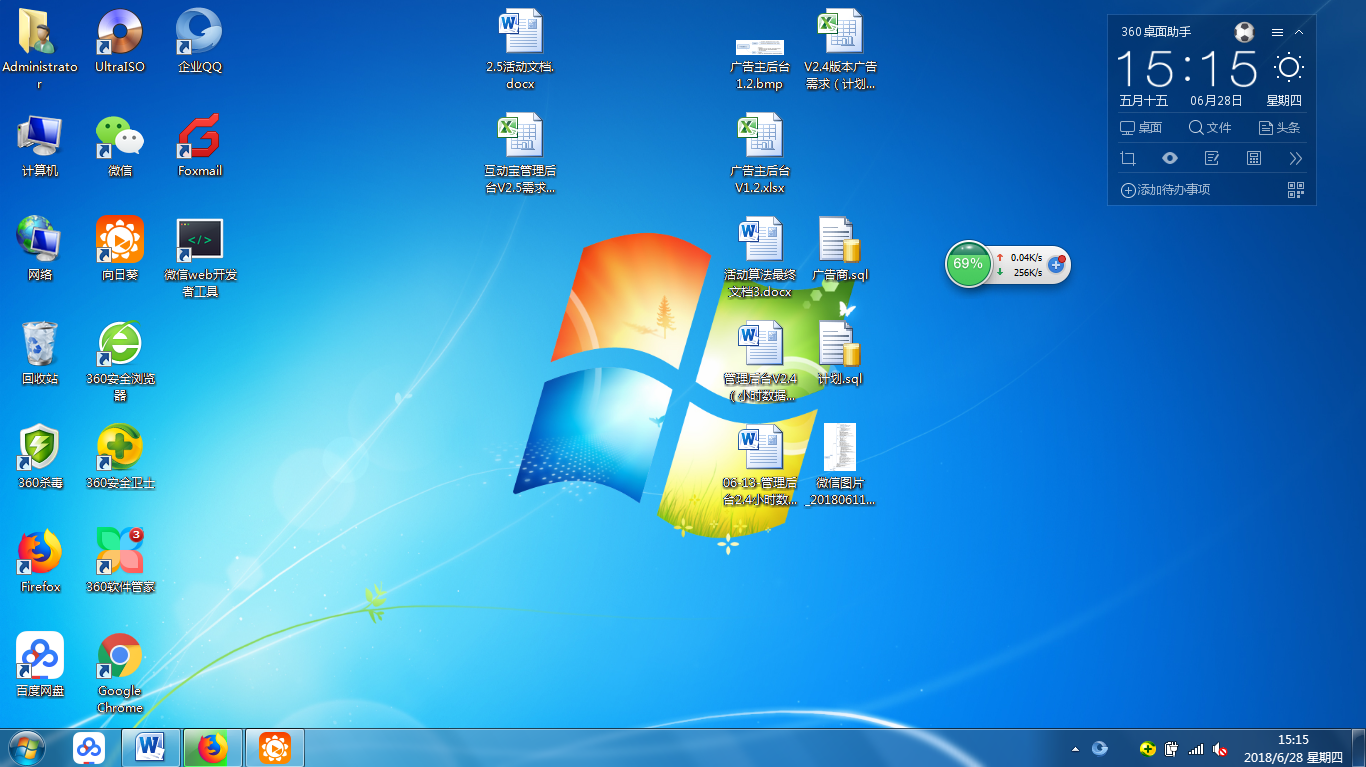Collapse the 360桌面助手 panel with the up chevron
Image resolution: width=1366 pixels, height=767 pixels.
coord(1299,32)
